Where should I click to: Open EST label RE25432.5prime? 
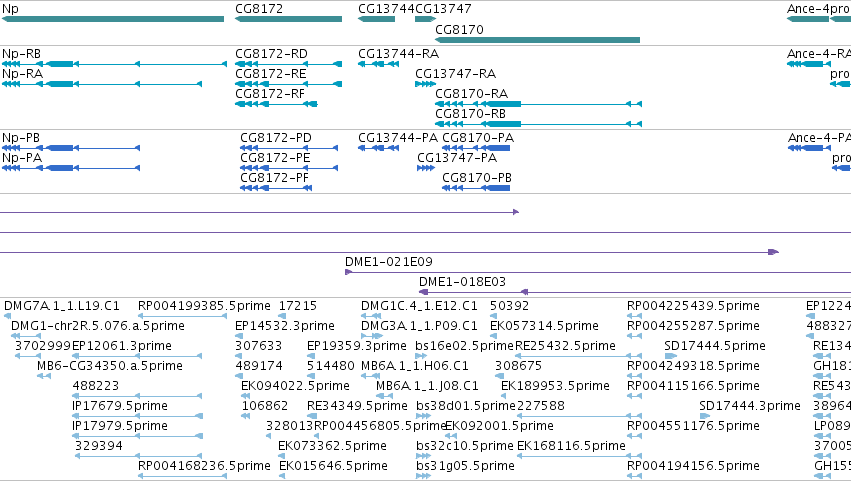point(565,346)
